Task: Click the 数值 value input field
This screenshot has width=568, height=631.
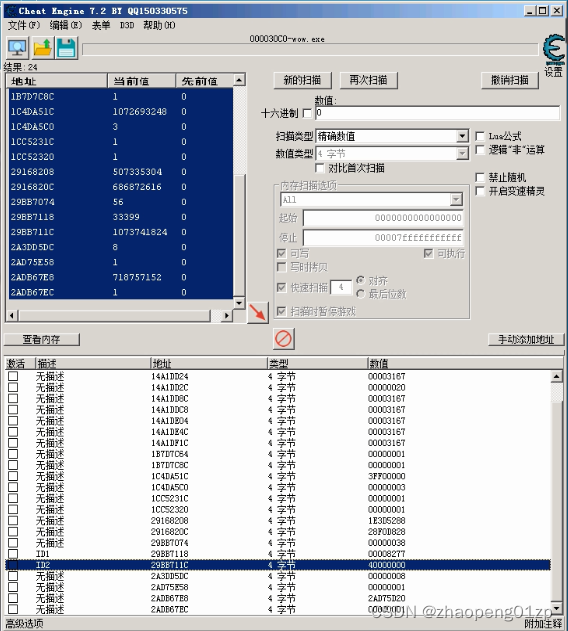Action: (438, 113)
